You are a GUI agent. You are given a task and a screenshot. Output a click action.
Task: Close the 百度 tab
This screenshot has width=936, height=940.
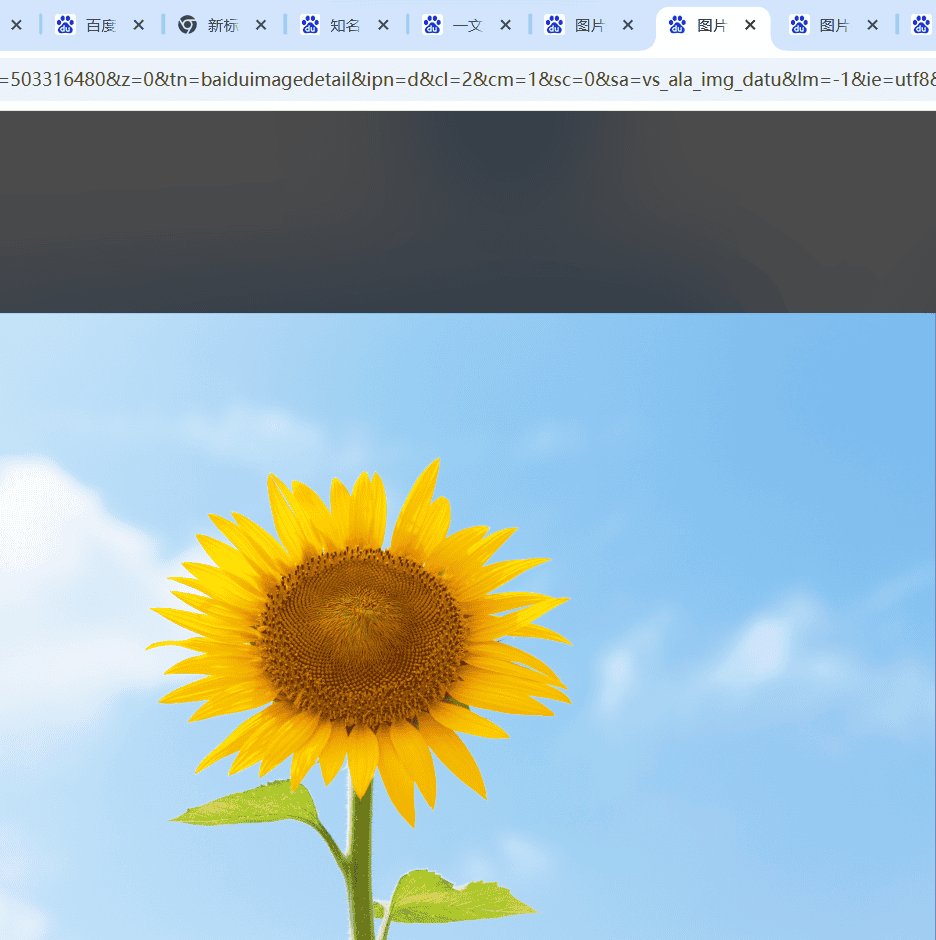tap(139, 25)
